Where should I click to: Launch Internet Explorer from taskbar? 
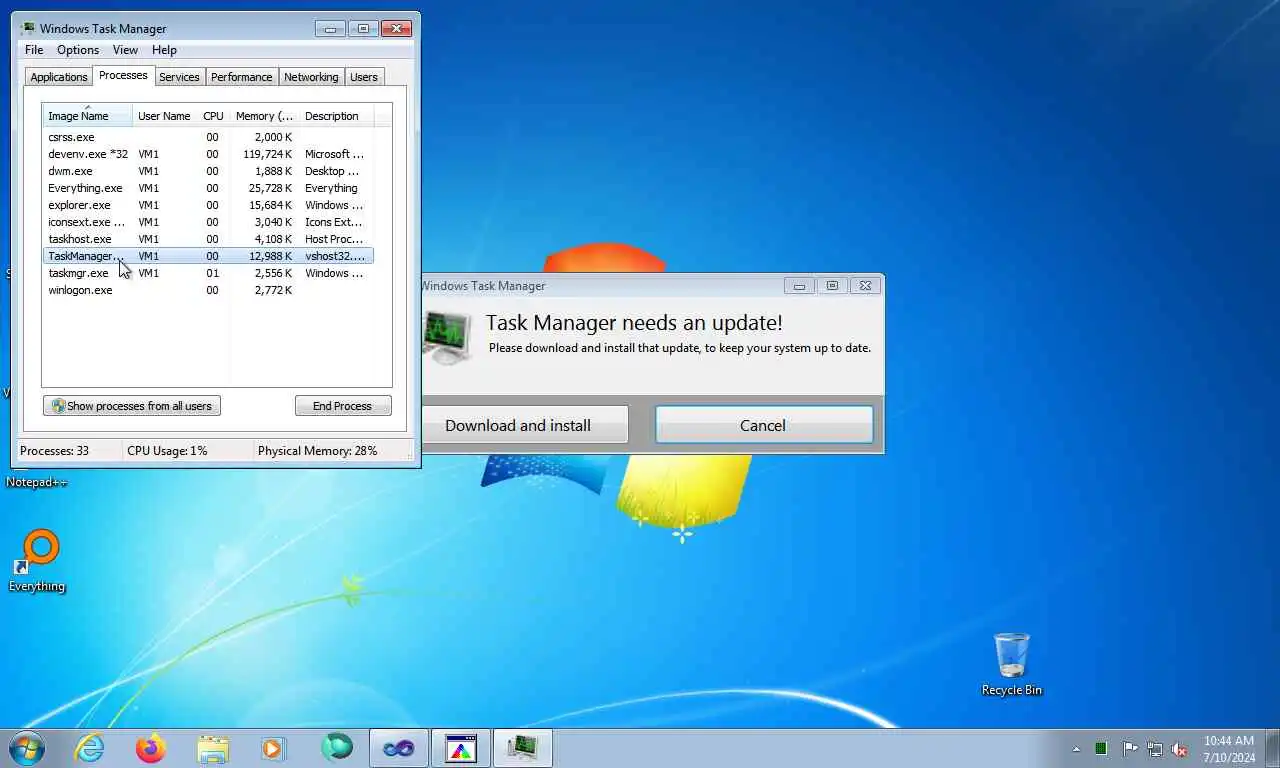coord(89,748)
